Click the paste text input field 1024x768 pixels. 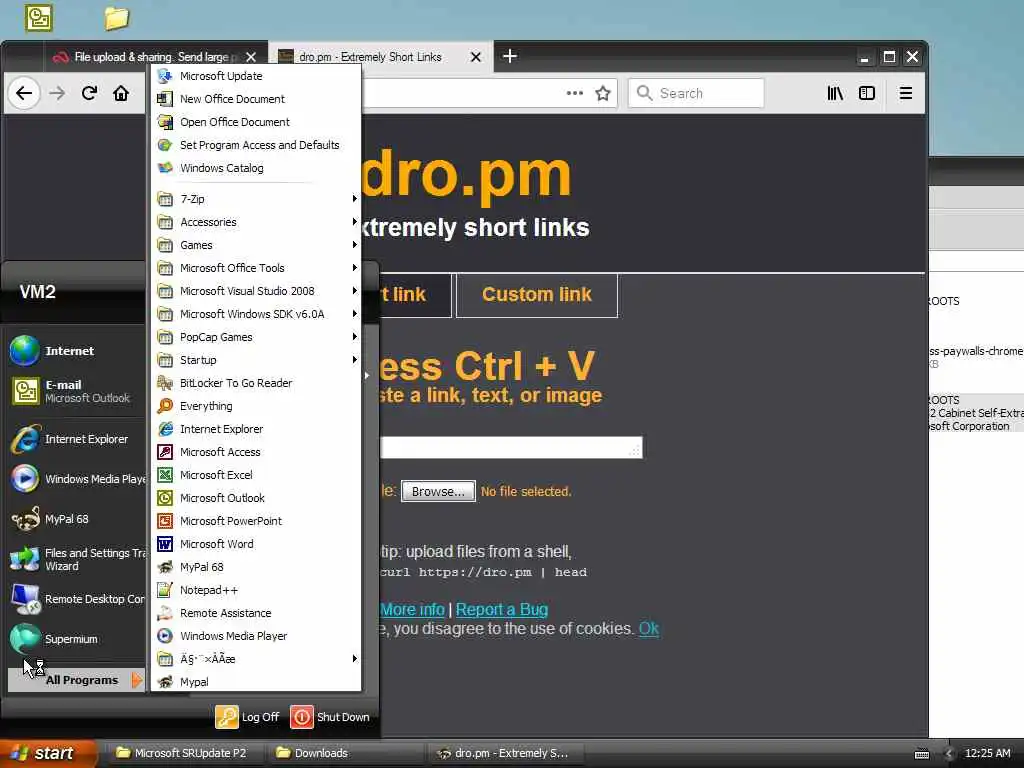point(511,447)
